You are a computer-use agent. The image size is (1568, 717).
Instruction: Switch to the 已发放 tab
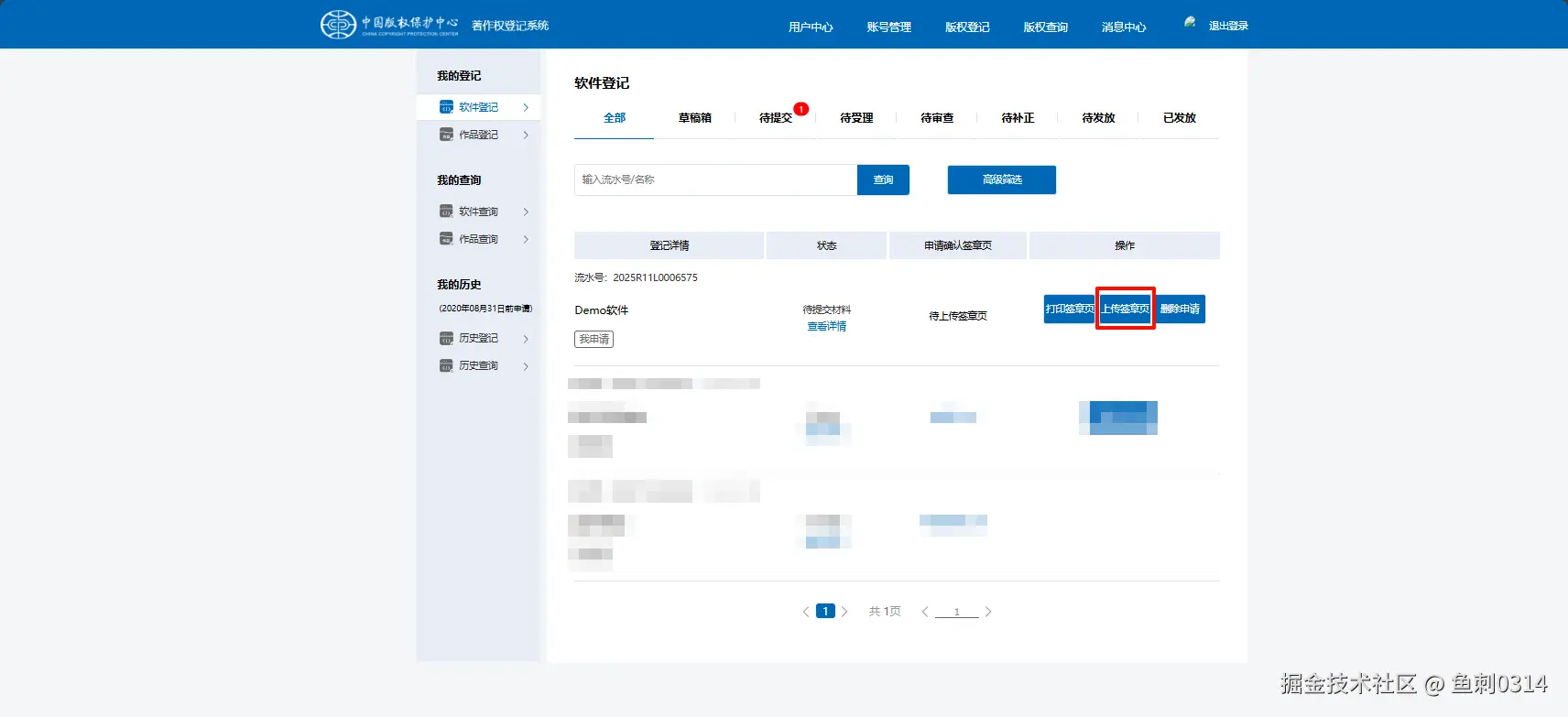coord(1180,118)
